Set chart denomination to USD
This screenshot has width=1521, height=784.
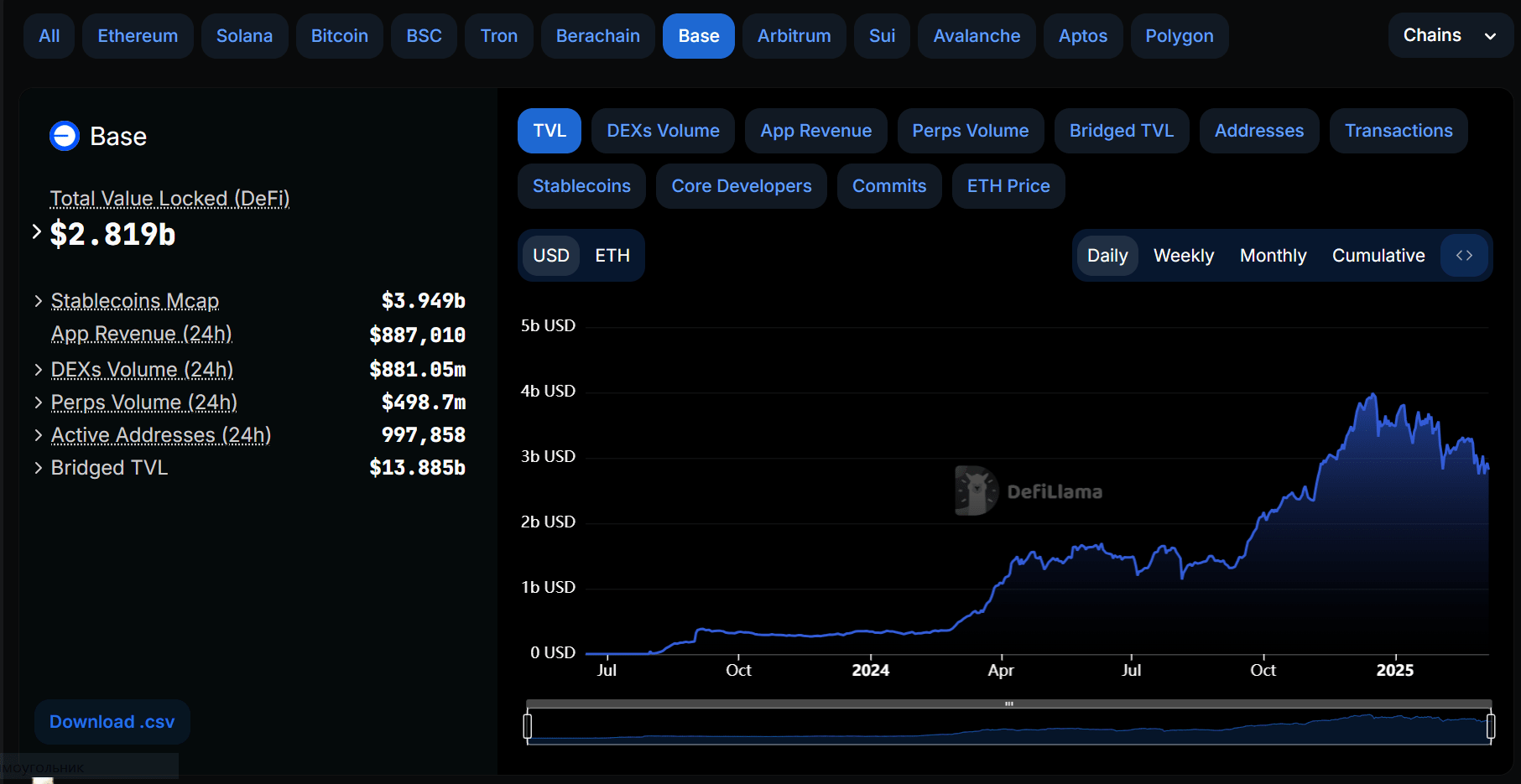click(x=551, y=256)
